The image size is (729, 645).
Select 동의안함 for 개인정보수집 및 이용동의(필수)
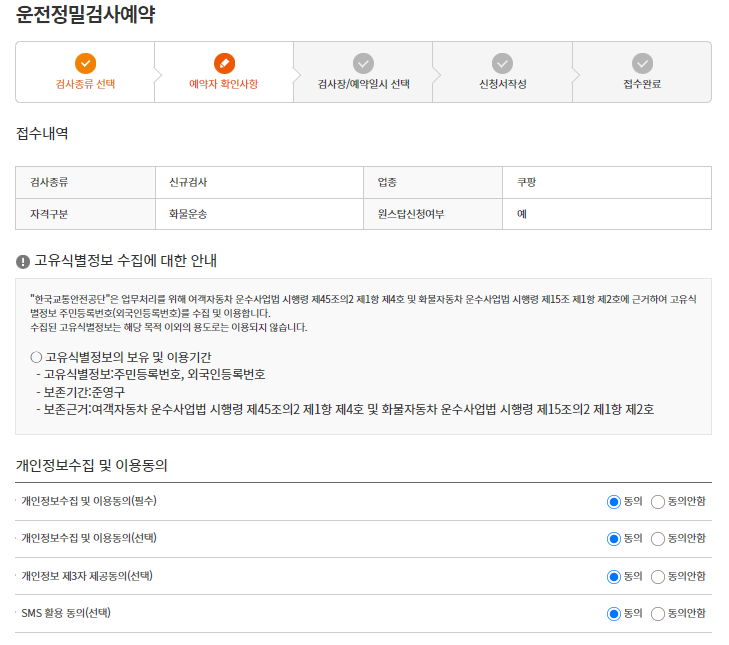(657, 502)
